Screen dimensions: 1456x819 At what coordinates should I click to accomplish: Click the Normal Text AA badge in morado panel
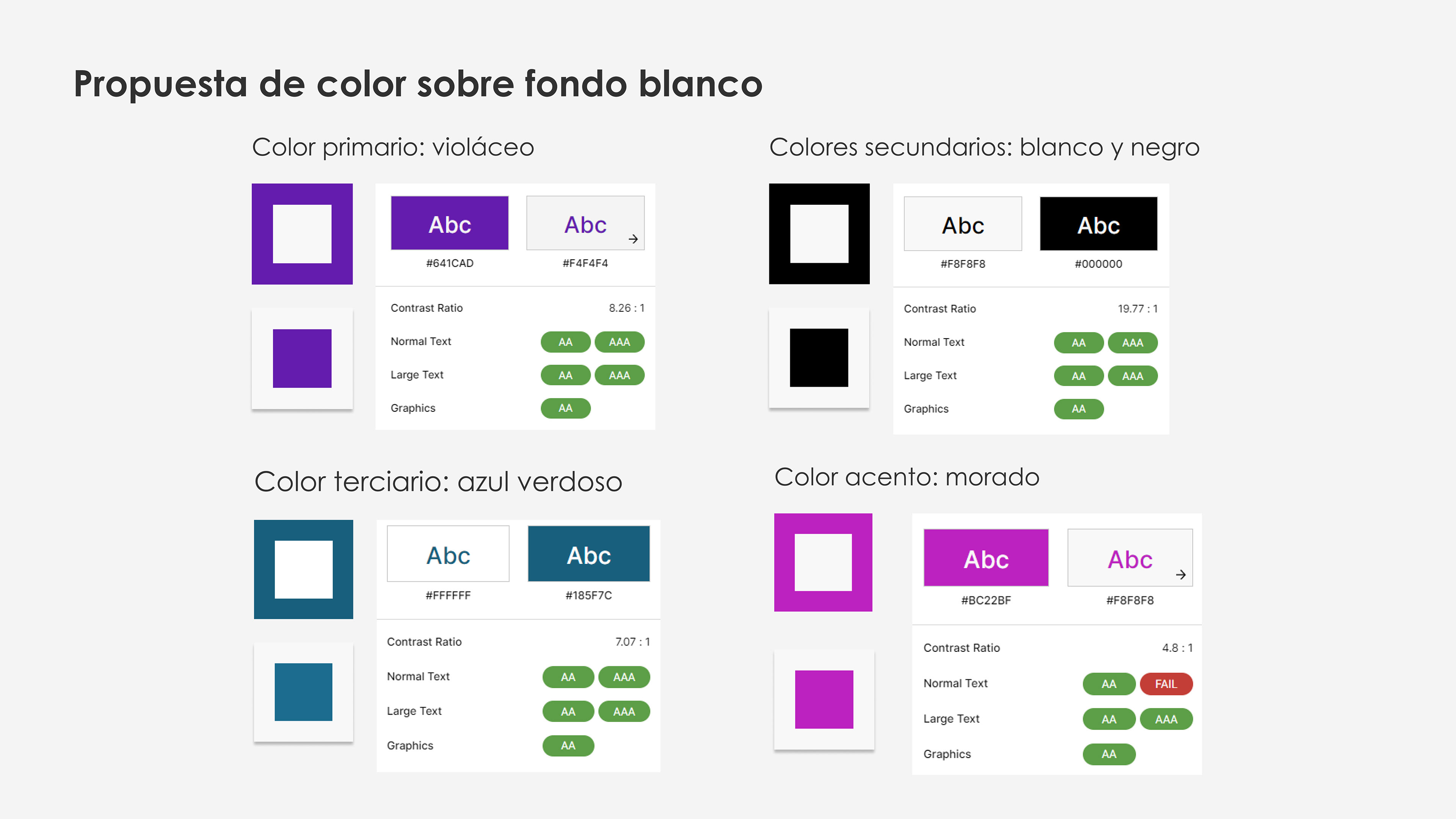click(x=1109, y=684)
